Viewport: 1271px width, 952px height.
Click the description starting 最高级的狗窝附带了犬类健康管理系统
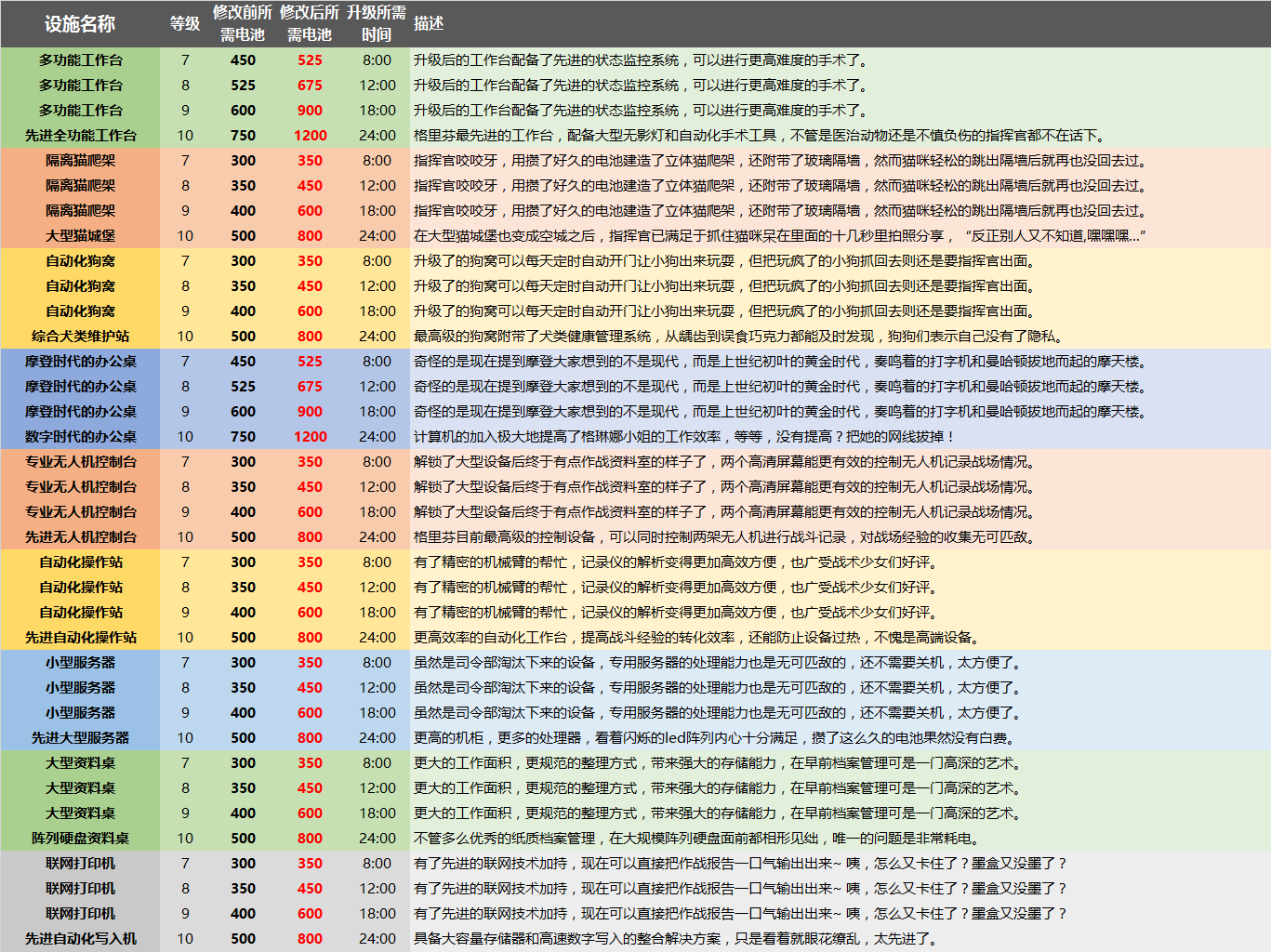pos(738,337)
